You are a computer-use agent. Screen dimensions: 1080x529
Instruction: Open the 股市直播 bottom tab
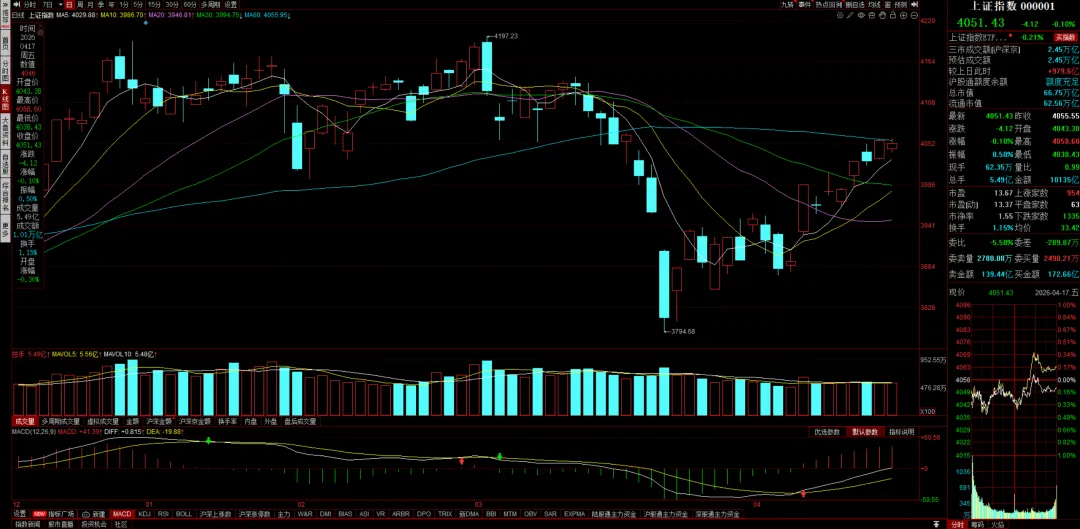point(61,524)
